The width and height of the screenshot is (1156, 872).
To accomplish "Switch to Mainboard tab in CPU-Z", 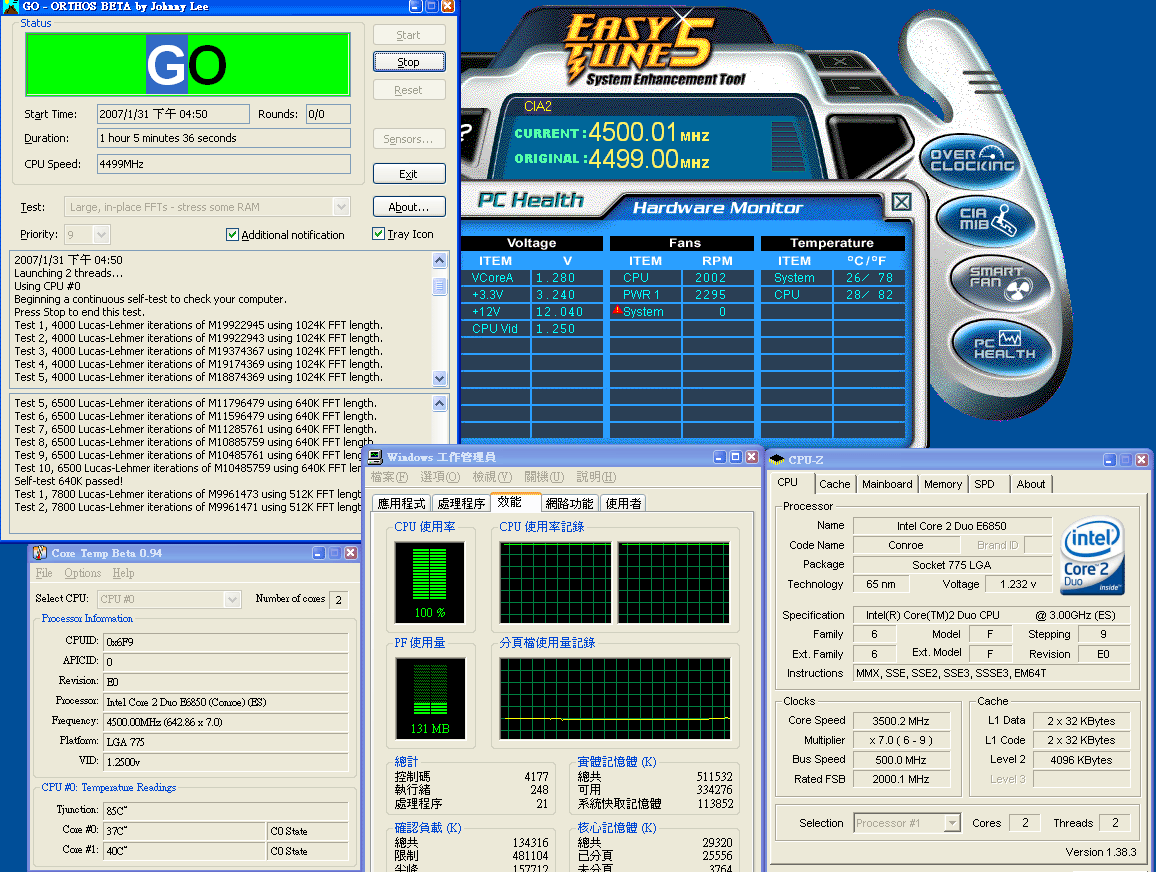I will [887, 484].
